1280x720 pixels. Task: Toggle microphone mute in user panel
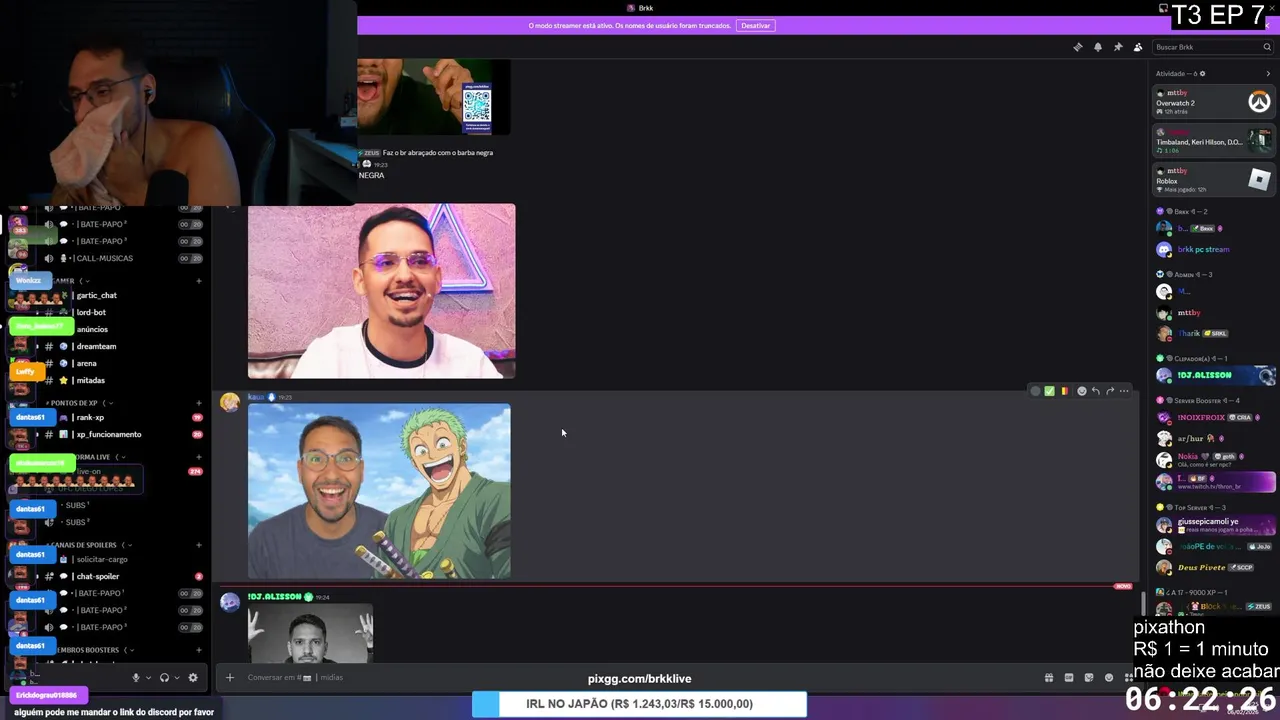pyautogui.click(x=136, y=677)
